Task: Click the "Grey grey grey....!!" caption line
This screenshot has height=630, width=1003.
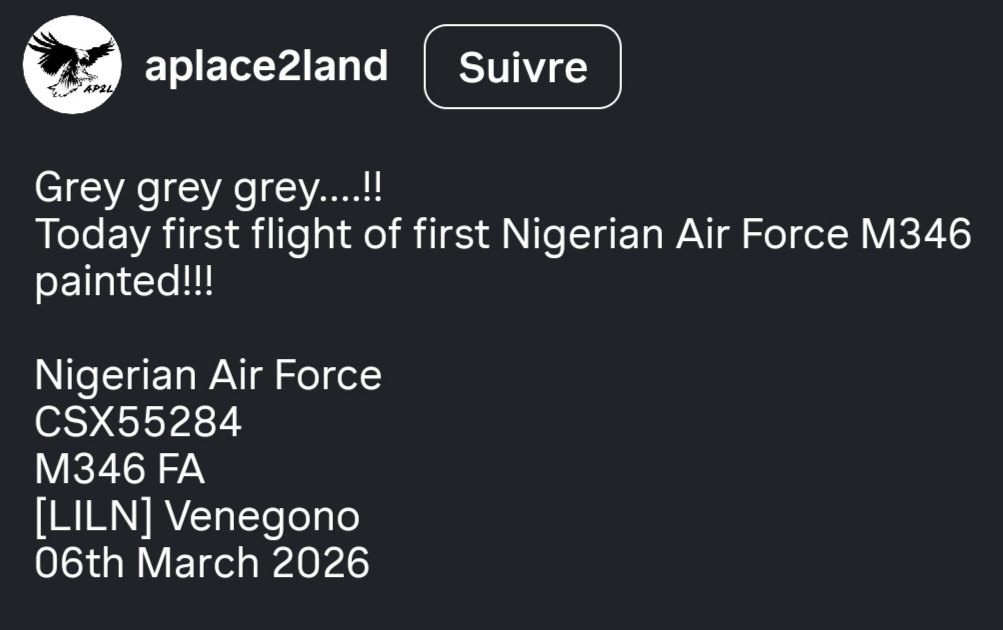Action: [209, 187]
